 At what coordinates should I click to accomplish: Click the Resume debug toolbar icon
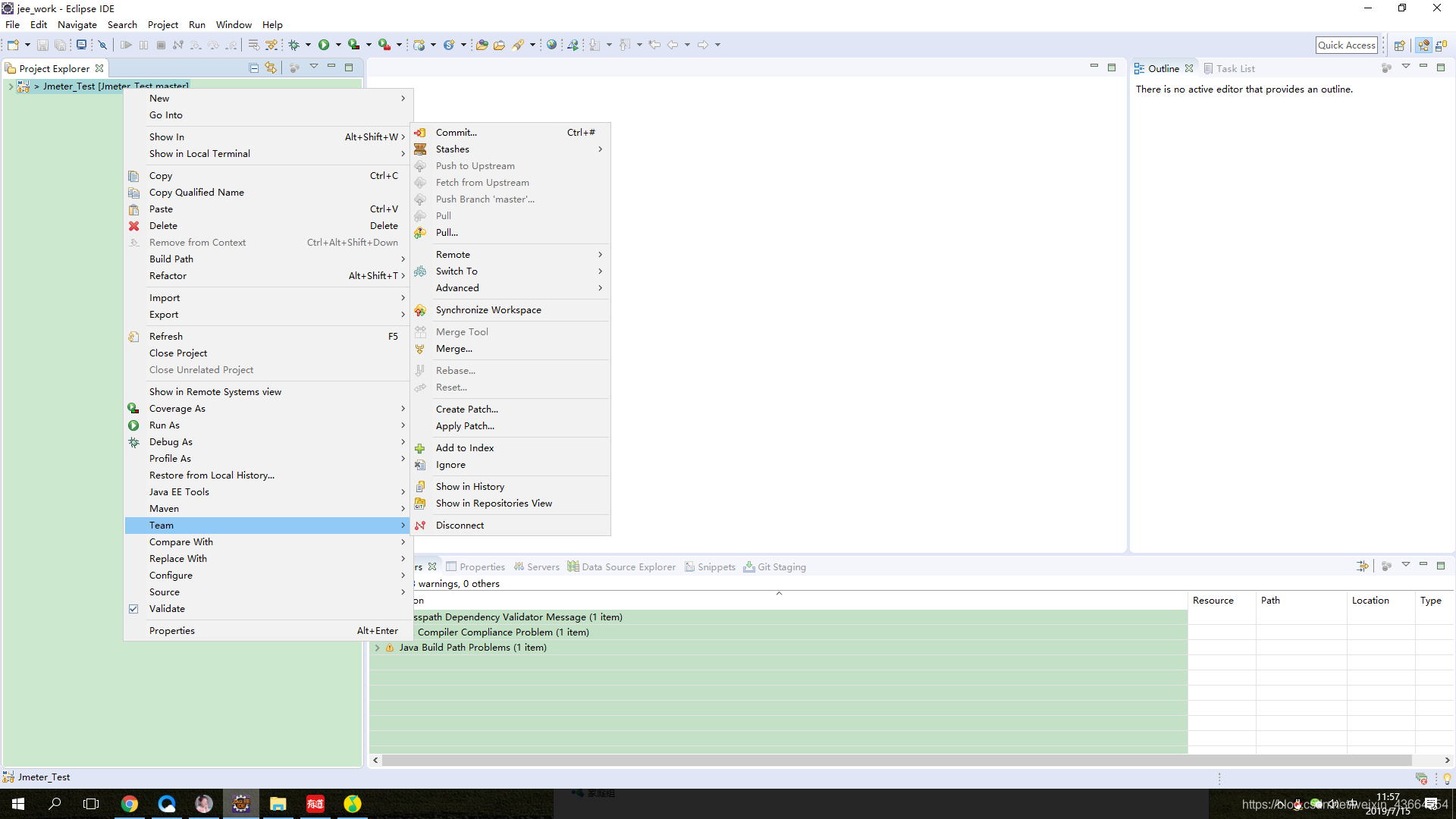click(126, 45)
